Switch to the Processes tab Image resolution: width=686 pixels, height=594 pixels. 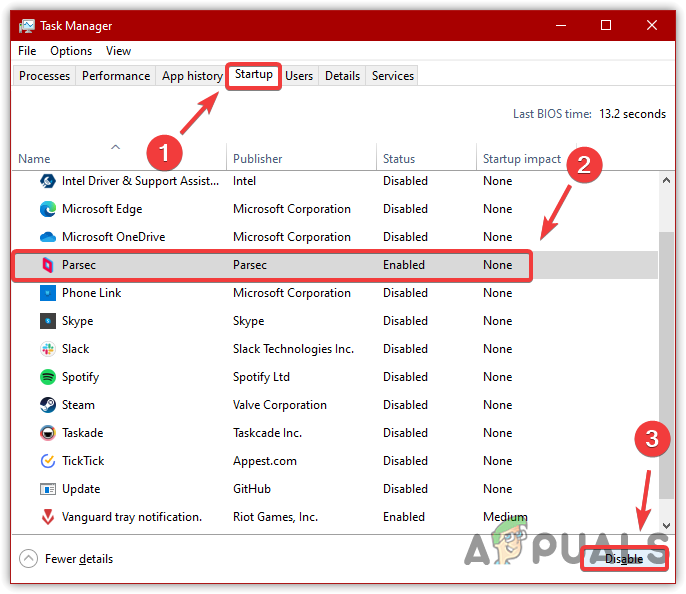point(44,76)
